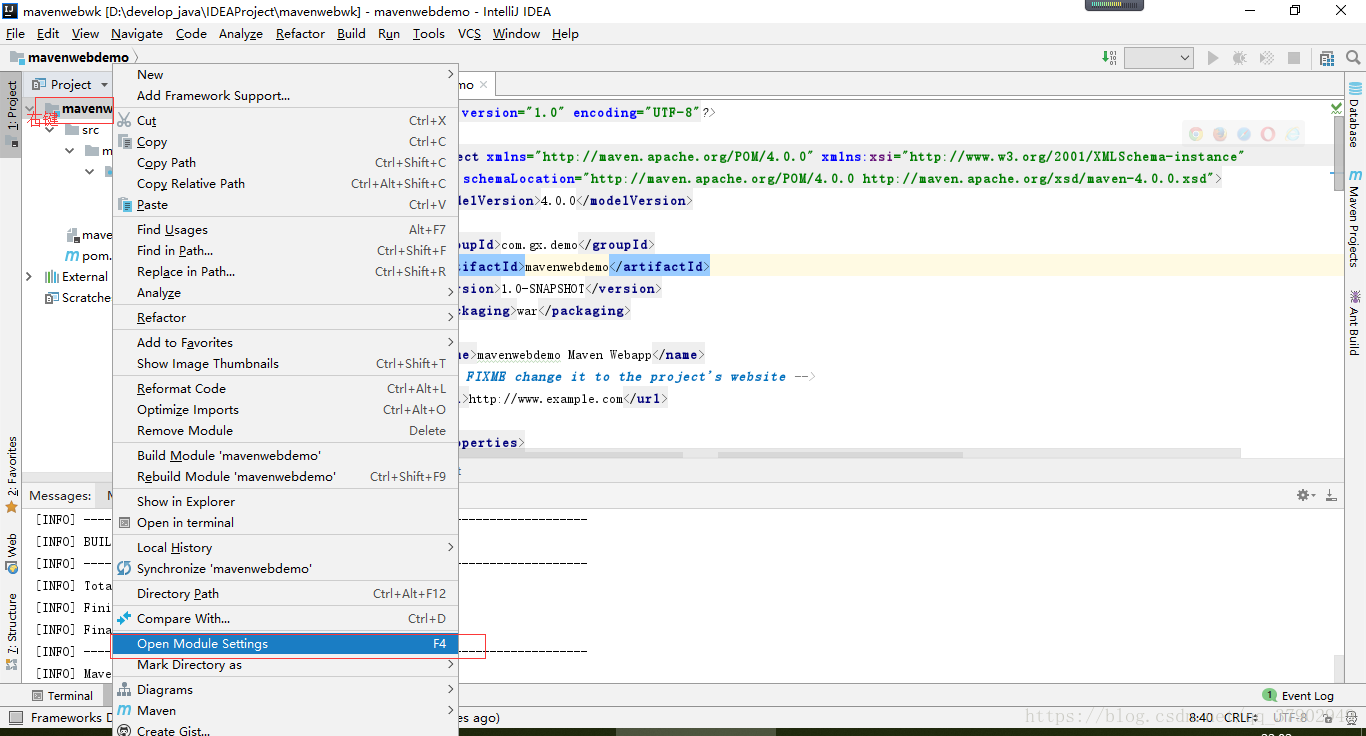
Task: Open pom in Firefox browser icon
Action: click(1220, 134)
